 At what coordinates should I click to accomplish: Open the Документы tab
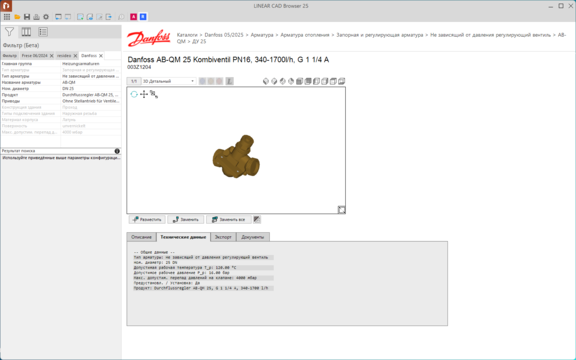[x=253, y=237]
